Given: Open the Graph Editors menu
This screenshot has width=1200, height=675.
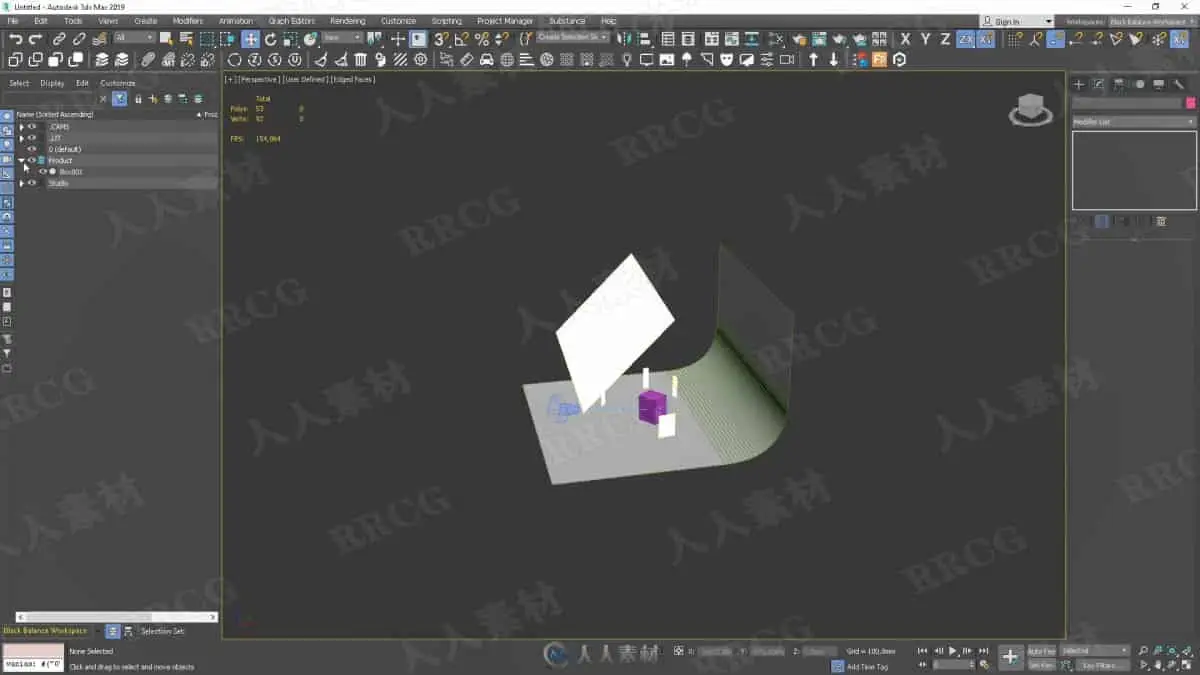Looking at the screenshot, I should (x=291, y=21).
